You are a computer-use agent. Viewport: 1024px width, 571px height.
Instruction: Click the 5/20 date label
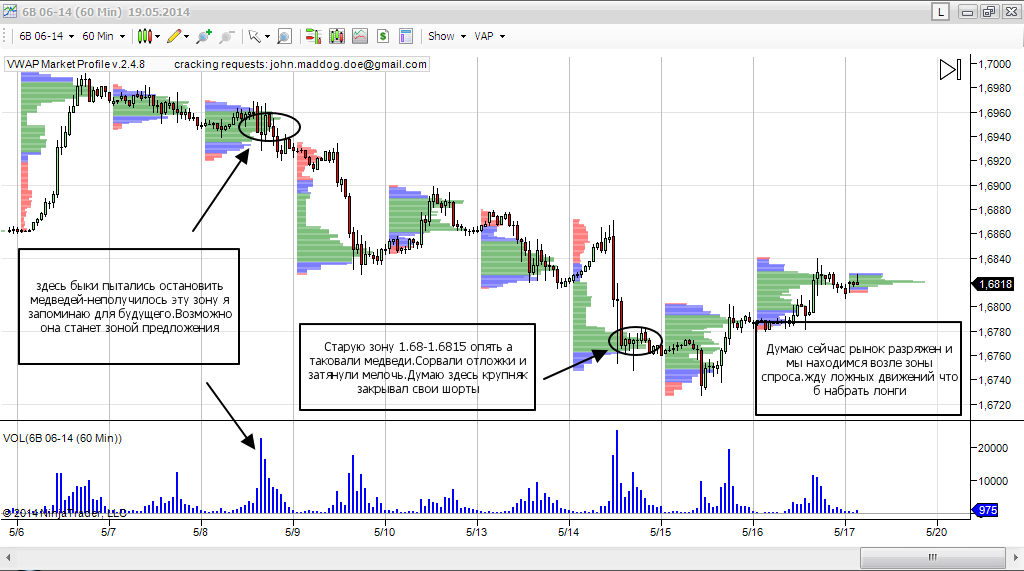[936, 532]
